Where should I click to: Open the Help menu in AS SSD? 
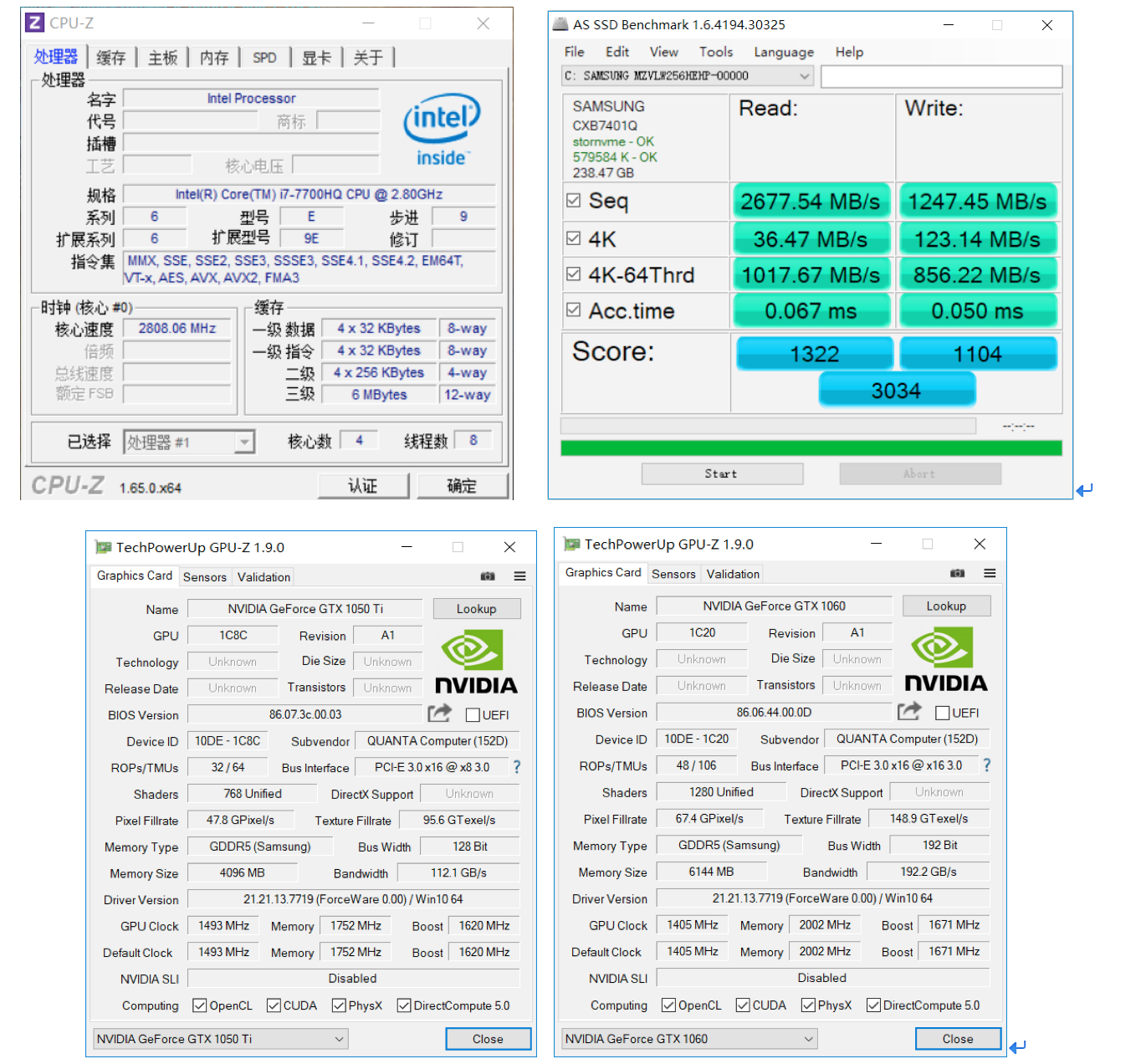click(849, 52)
